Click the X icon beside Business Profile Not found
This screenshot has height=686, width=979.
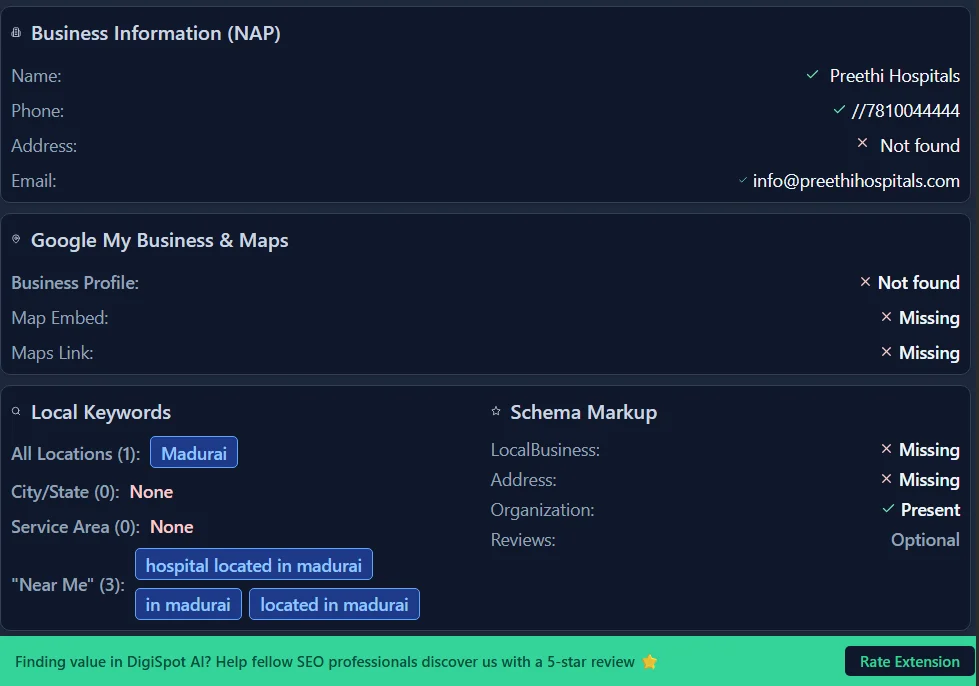pos(865,282)
